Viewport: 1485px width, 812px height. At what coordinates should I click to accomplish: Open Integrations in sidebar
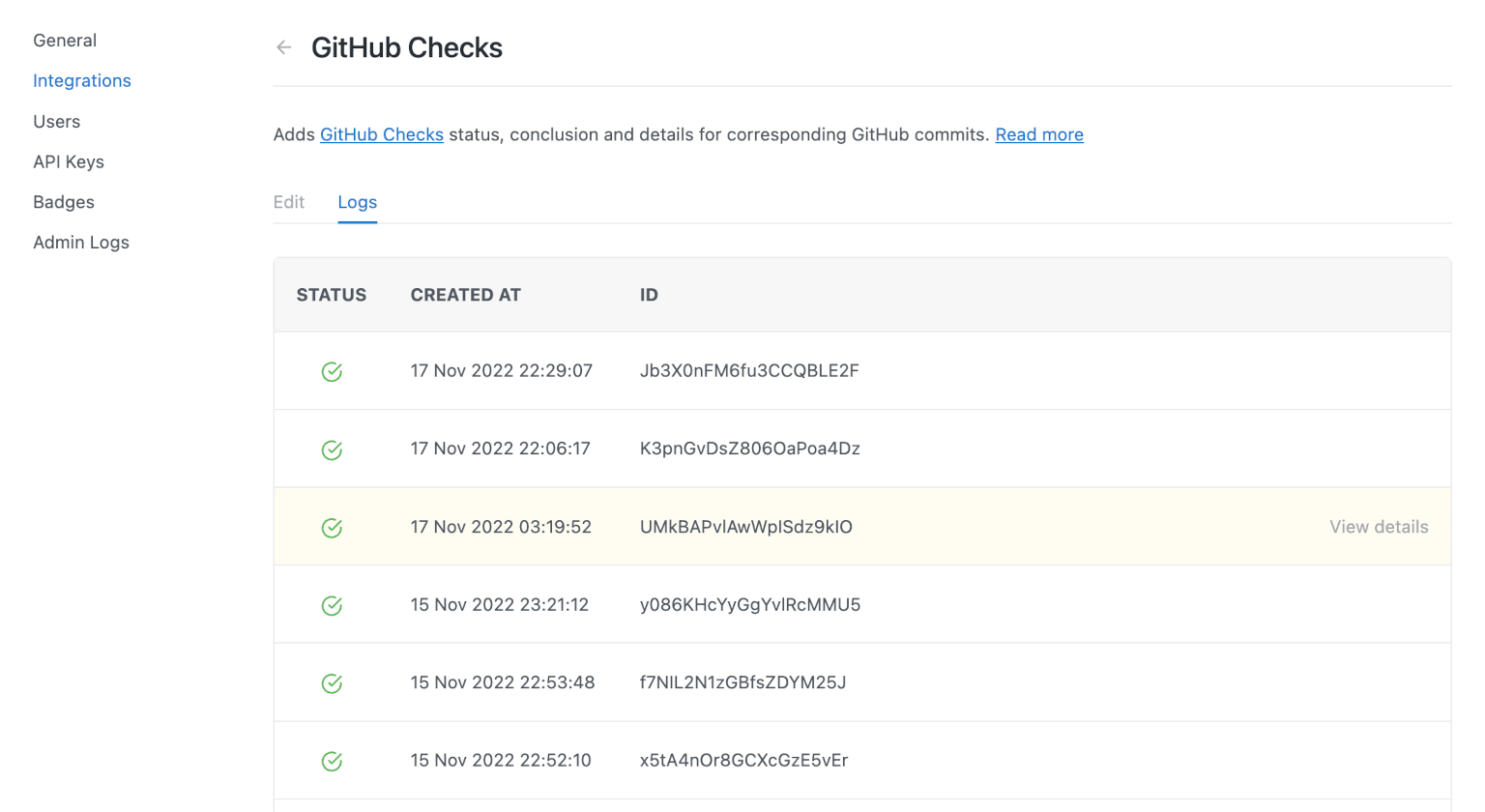[82, 81]
